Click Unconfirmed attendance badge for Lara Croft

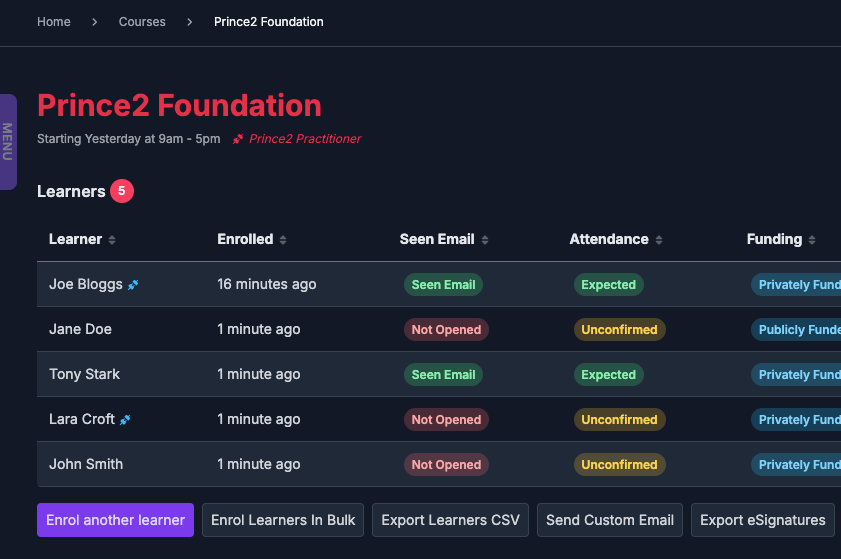[619, 420]
